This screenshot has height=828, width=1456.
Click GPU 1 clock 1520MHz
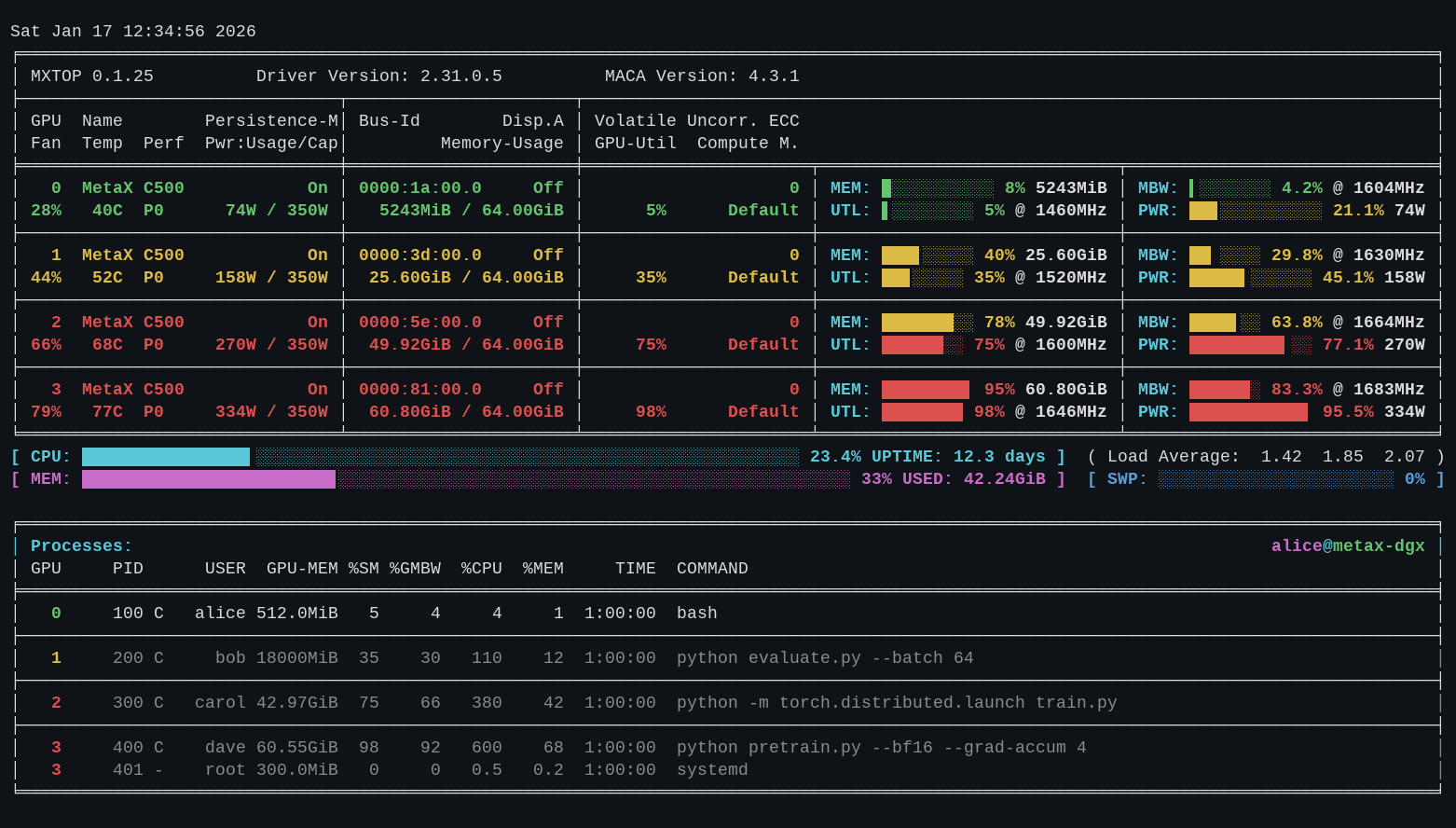tap(1071, 278)
